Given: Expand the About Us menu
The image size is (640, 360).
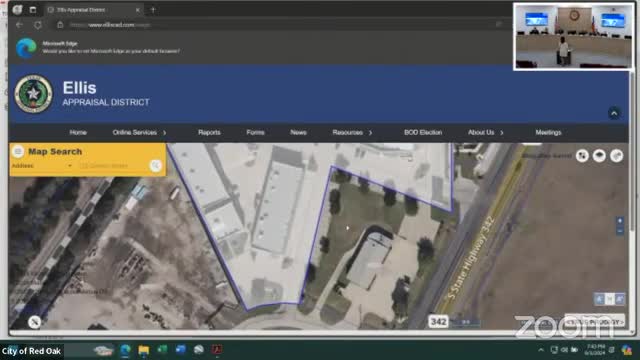Looking at the screenshot, I should coord(486,132).
